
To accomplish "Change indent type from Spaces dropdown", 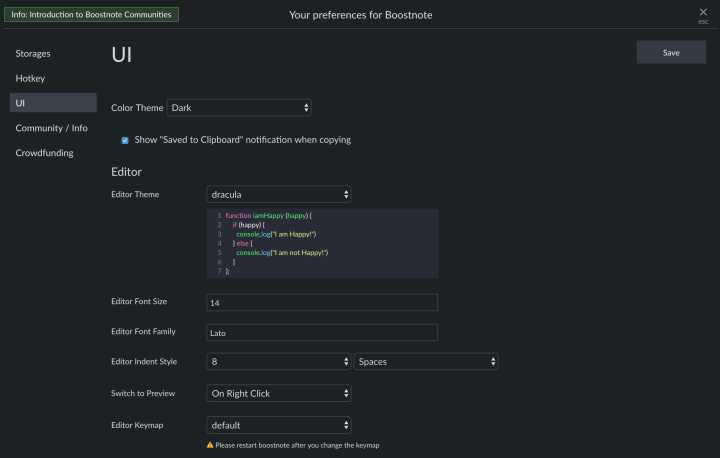I will pyautogui.click(x=427, y=362).
